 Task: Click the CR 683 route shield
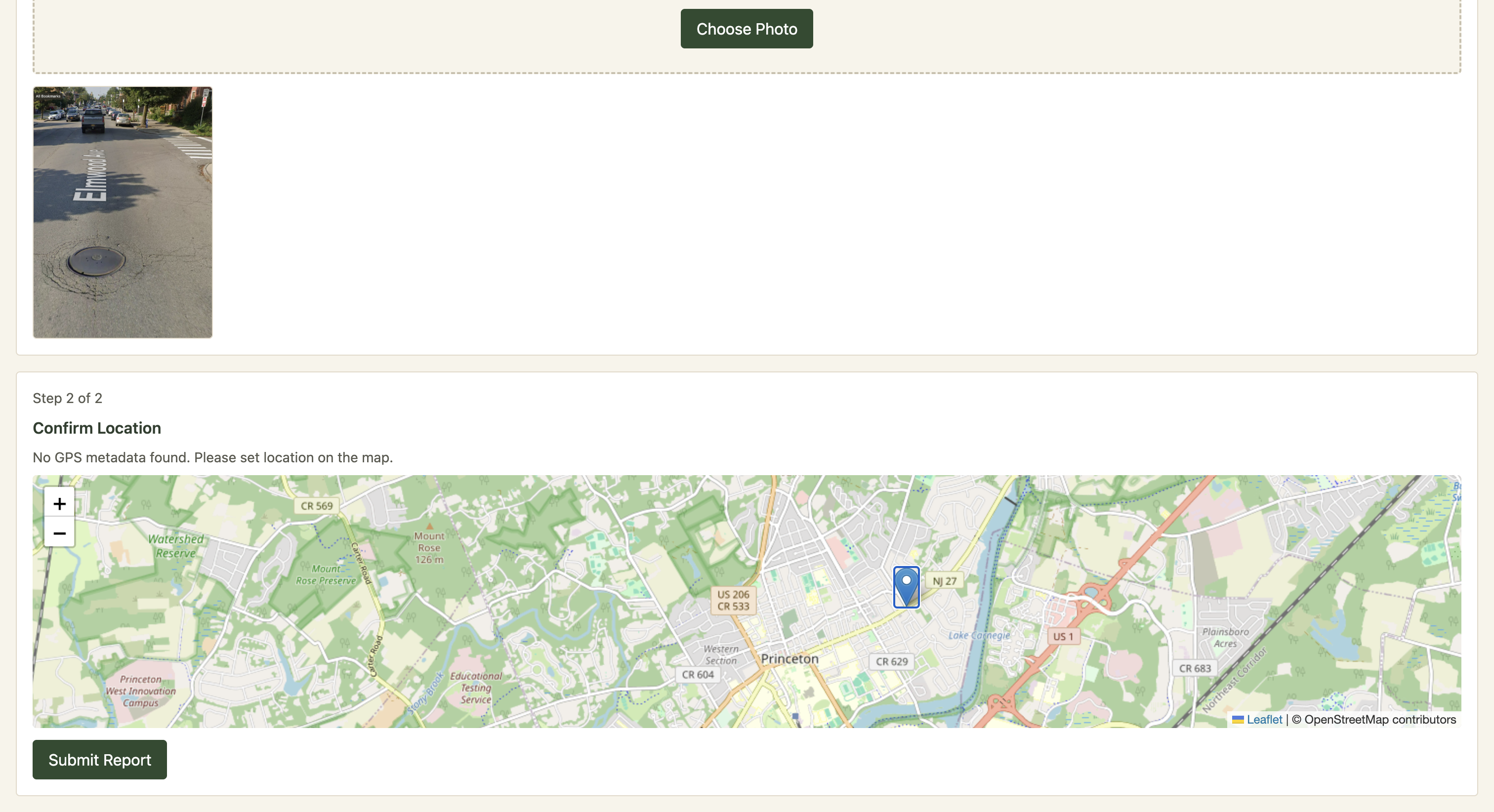pos(1194,668)
